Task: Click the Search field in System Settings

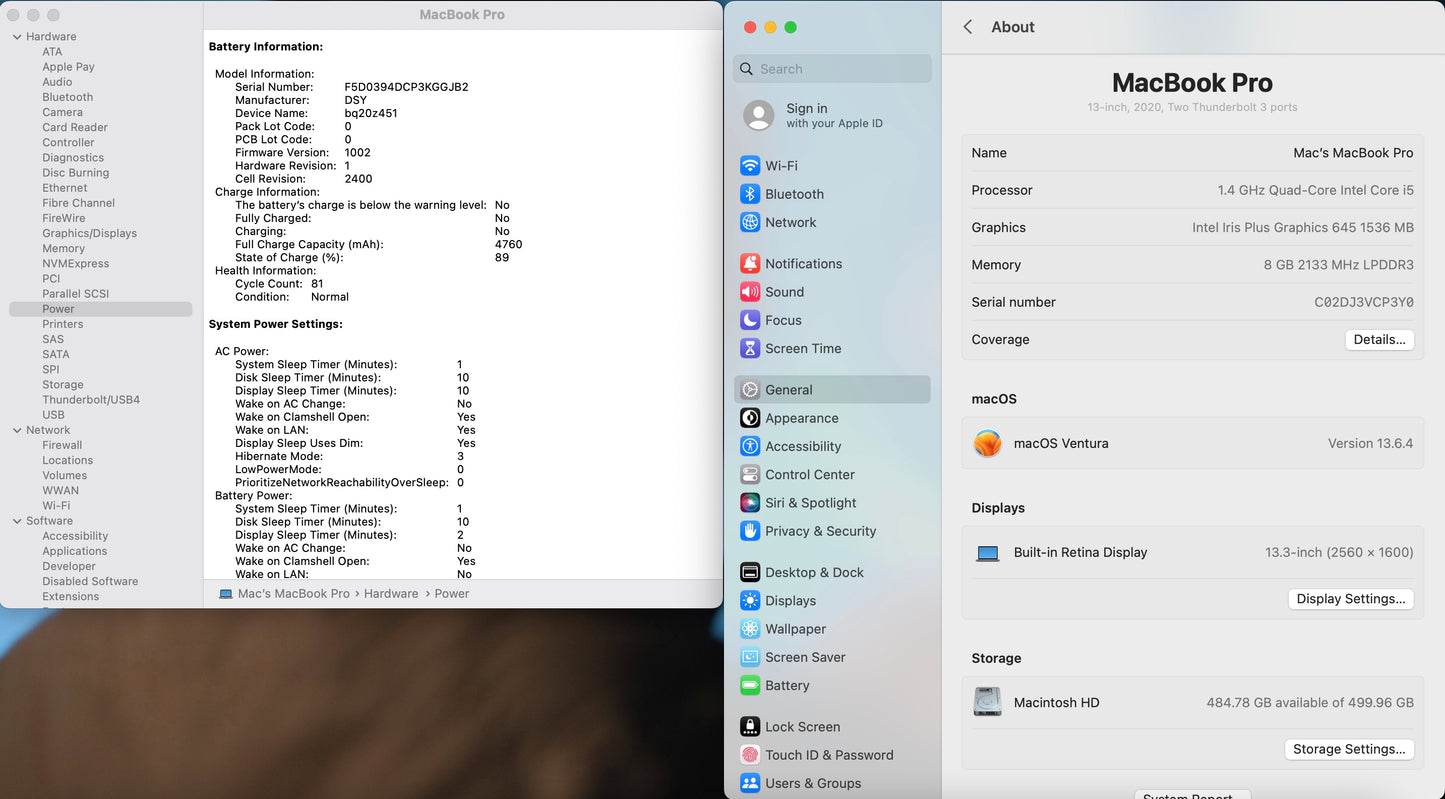Action: pos(840,69)
